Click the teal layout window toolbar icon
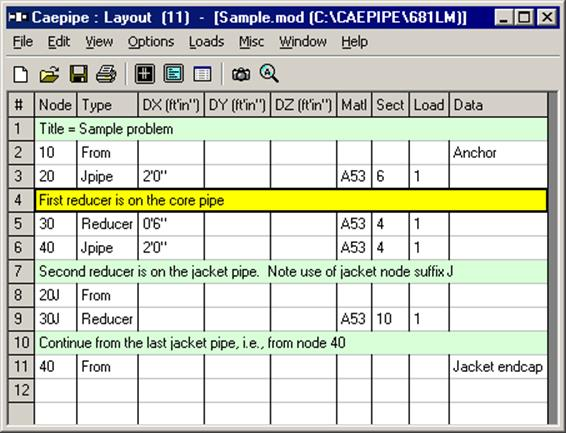This screenshot has height=433, width=566. tap(174, 74)
